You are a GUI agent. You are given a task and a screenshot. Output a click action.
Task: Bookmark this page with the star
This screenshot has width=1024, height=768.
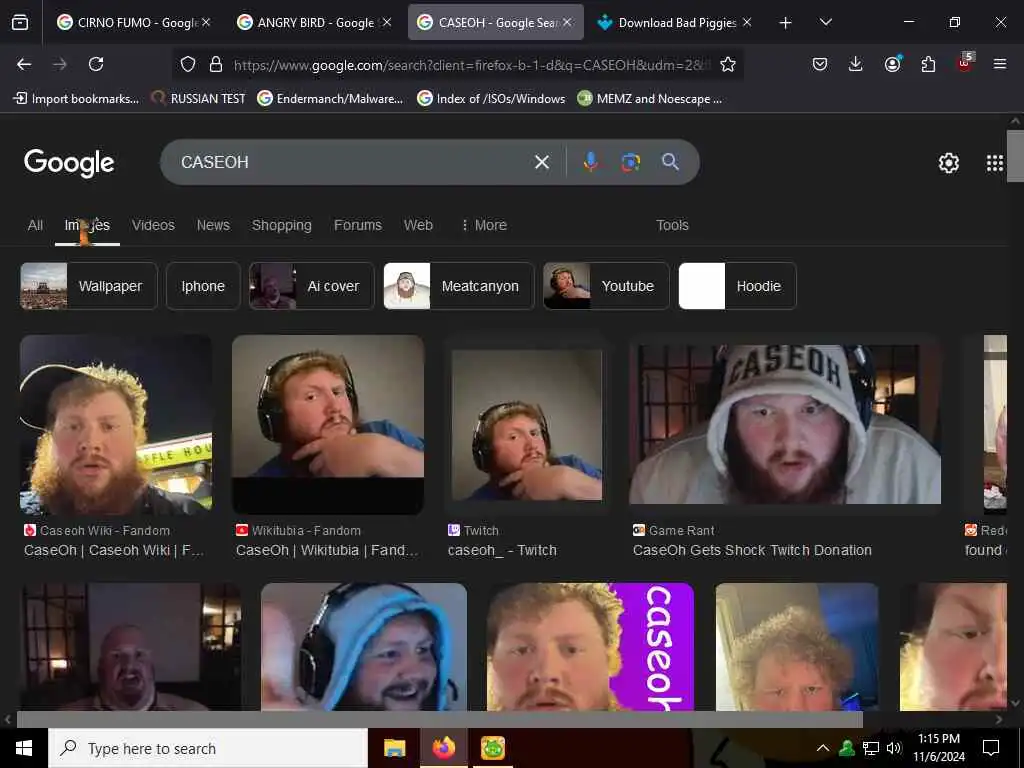[x=728, y=64]
